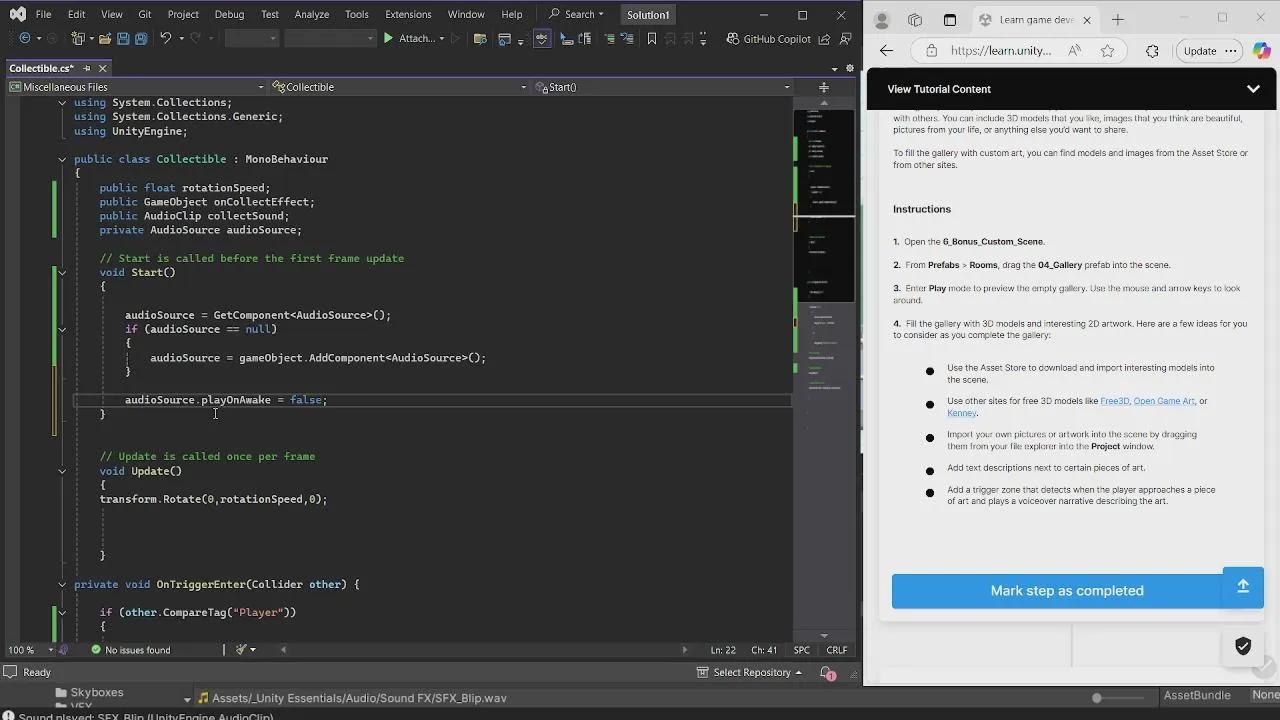Open Edge extensions puzzle icon
The width and height of the screenshot is (1280, 720).
[1152, 51]
